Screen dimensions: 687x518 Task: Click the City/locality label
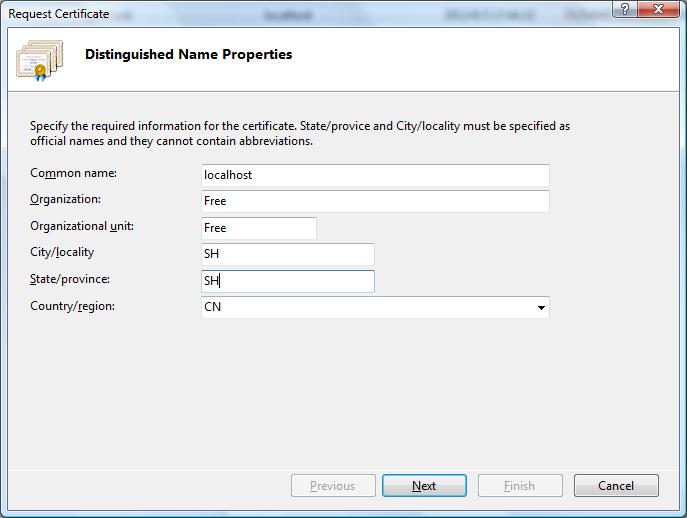pos(62,252)
